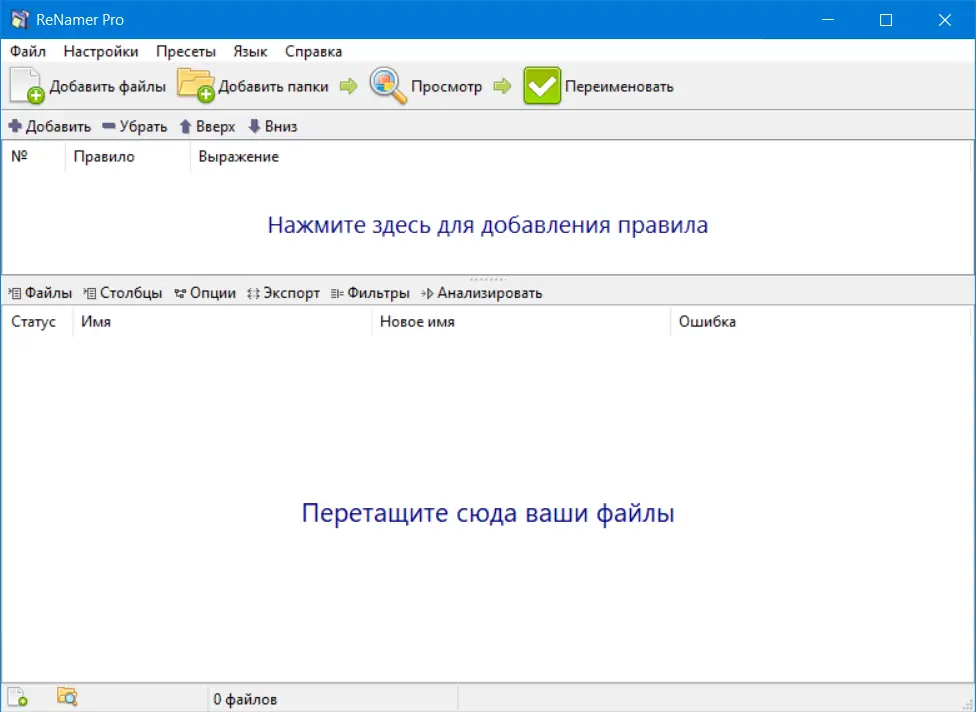This screenshot has width=976, height=712.
Task: Open the Пресеты menu
Action: point(185,51)
